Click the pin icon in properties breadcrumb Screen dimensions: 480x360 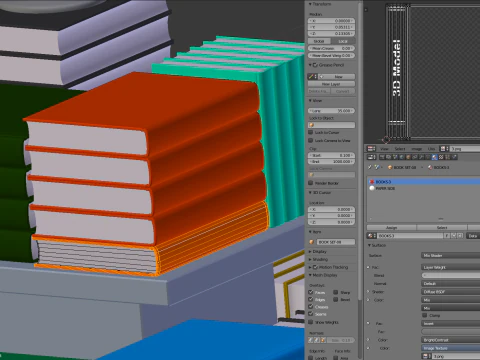369,167
